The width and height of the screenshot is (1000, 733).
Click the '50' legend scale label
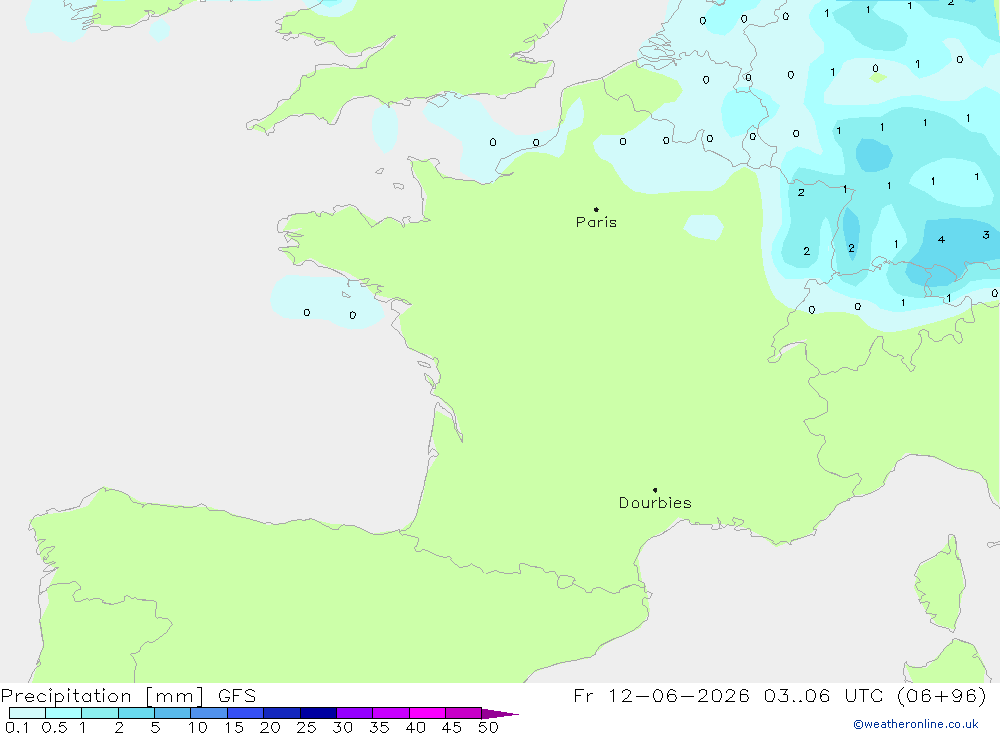tap(489, 727)
